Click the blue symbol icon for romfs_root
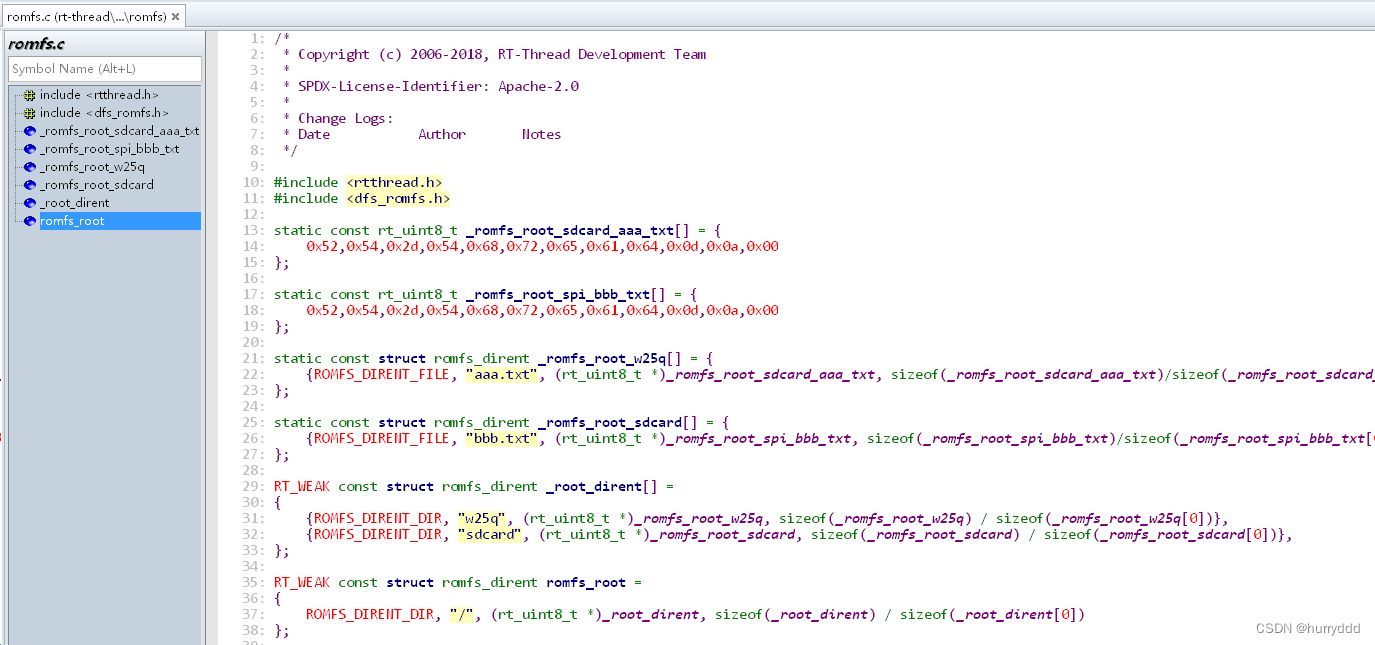Image resolution: width=1375 pixels, height=645 pixels. point(30,220)
